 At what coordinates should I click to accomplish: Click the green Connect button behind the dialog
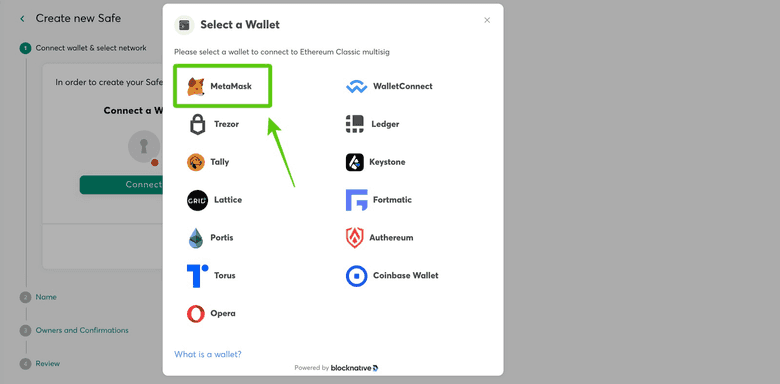coord(121,185)
